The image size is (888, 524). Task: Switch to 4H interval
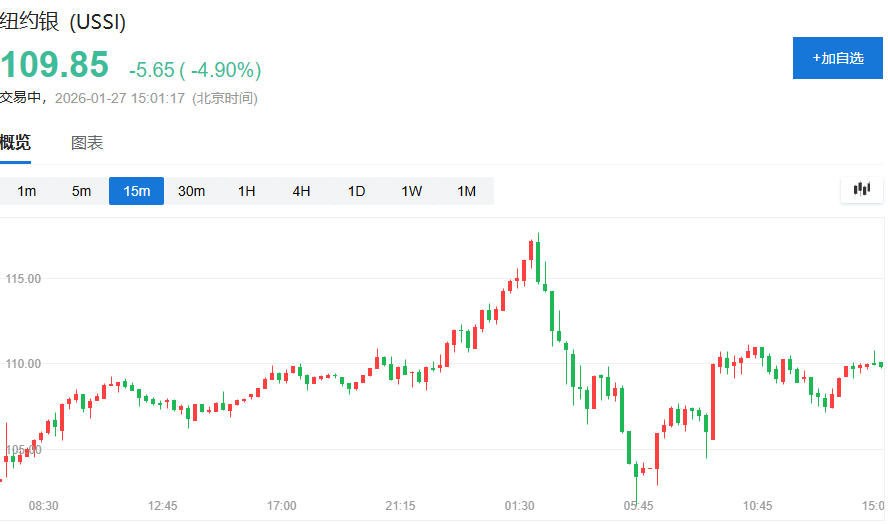click(x=301, y=191)
